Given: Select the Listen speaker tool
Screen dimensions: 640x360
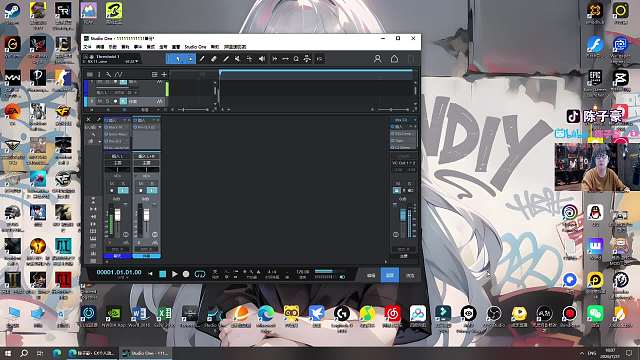Looking at the screenshot, I should 262,59.
